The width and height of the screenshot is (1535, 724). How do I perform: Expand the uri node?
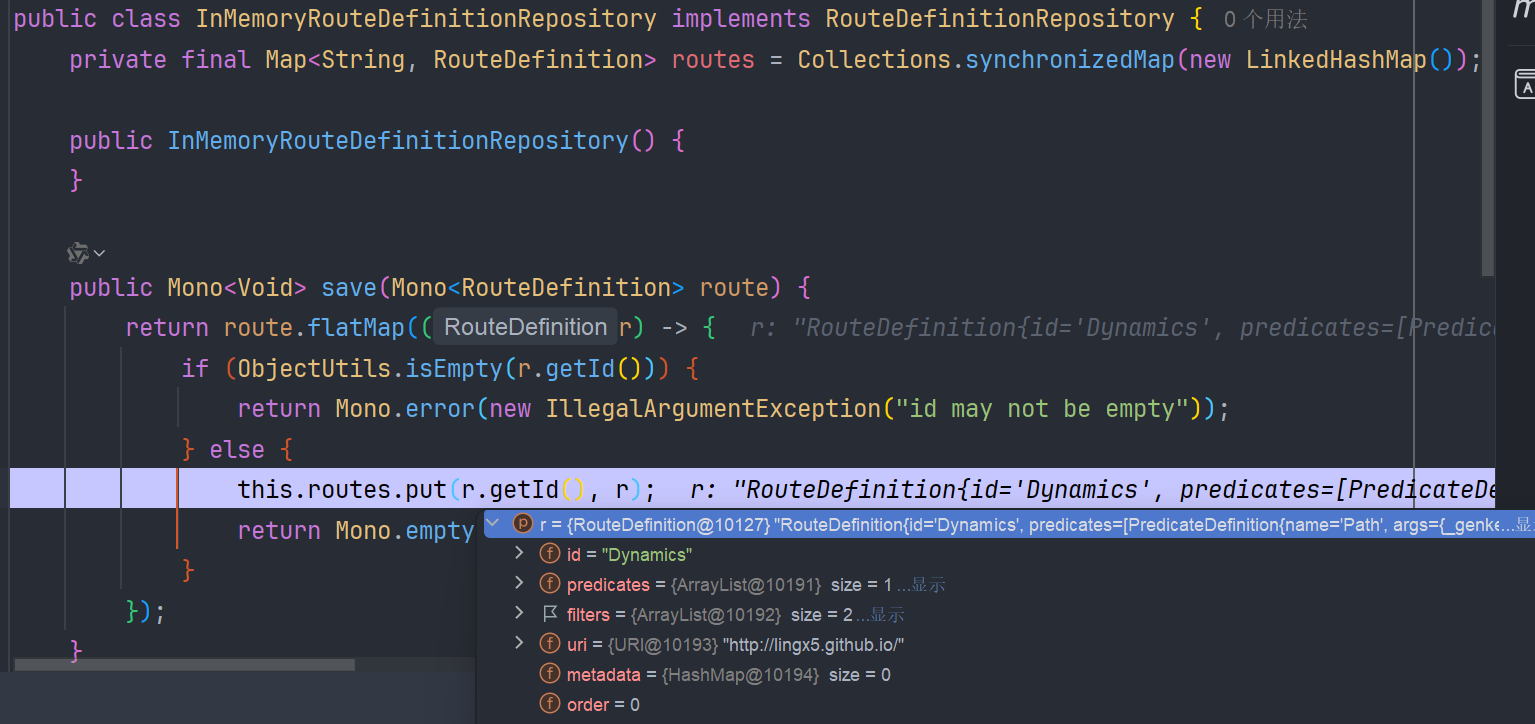pos(518,642)
